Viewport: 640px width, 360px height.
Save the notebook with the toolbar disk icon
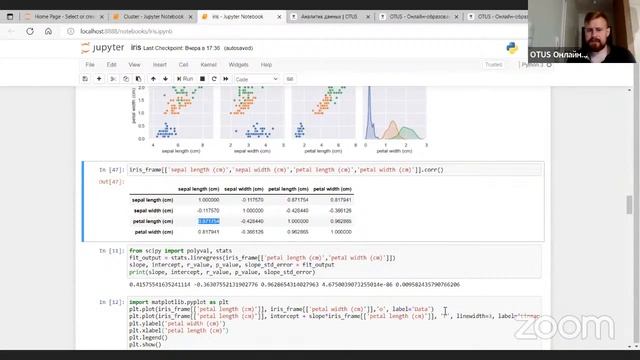[x=85, y=79]
